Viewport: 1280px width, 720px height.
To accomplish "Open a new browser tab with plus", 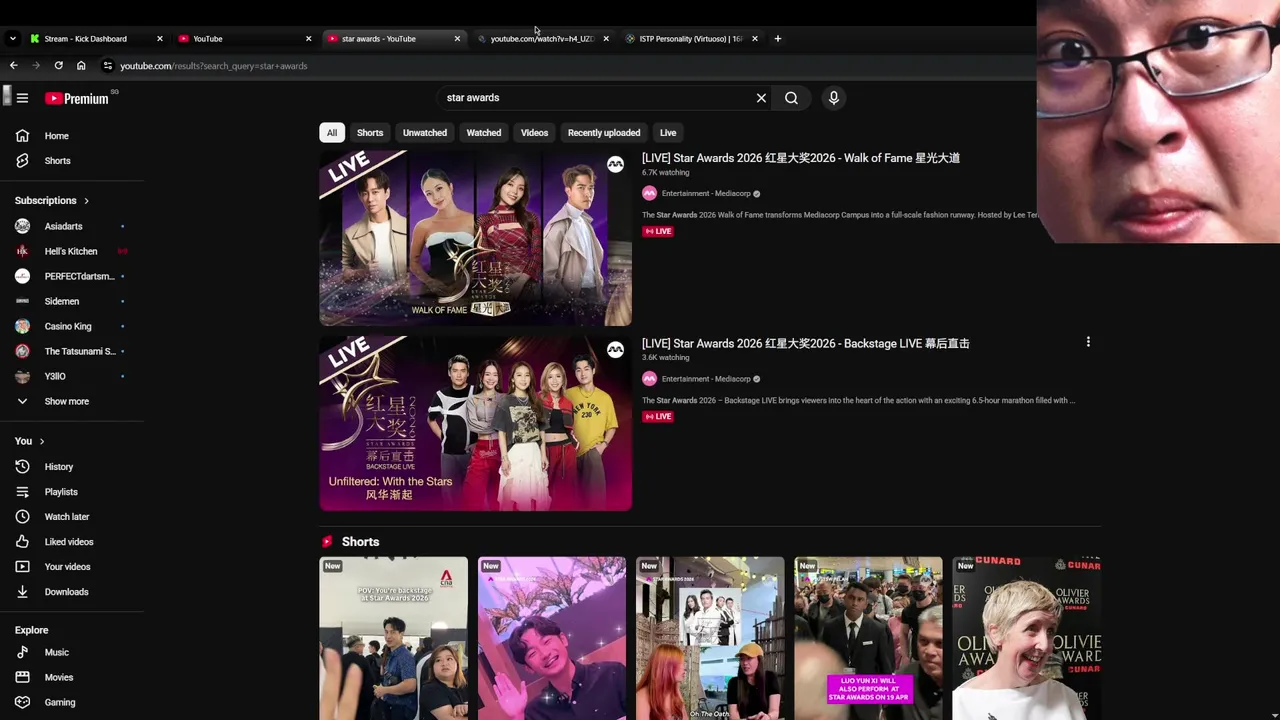I will [777, 39].
